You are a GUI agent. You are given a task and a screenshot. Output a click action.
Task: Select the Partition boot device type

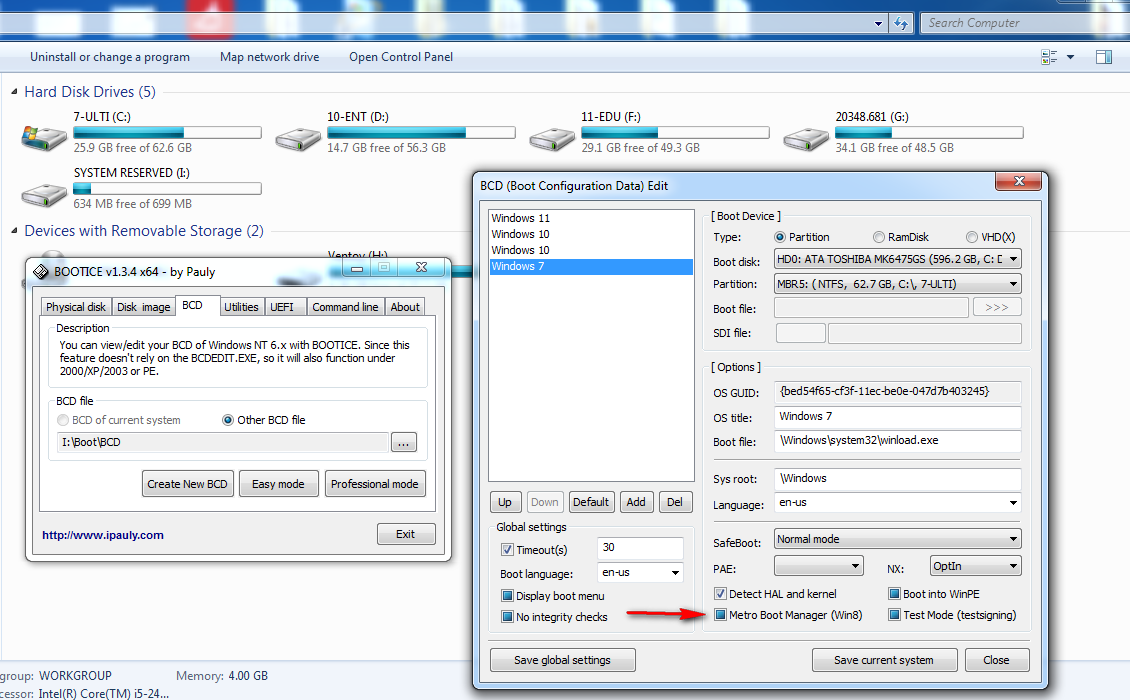pyautogui.click(x=780, y=237)
